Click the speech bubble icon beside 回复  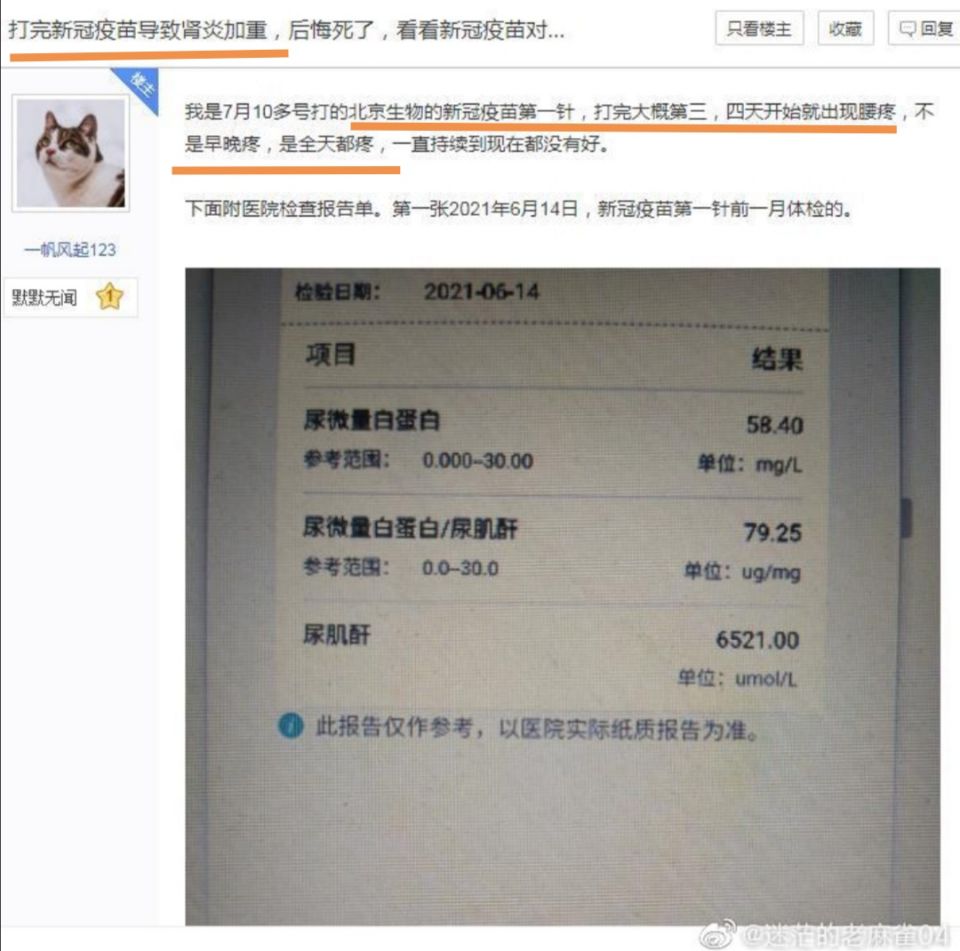coord(907,29)
